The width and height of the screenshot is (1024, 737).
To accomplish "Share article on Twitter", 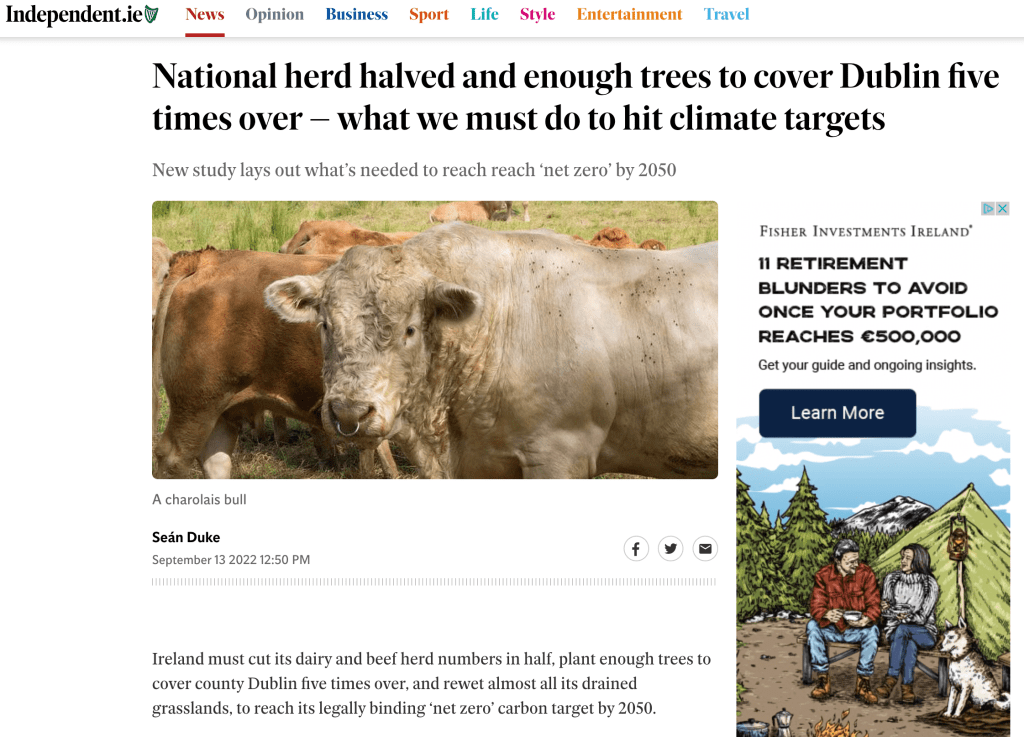I will 670,548.
